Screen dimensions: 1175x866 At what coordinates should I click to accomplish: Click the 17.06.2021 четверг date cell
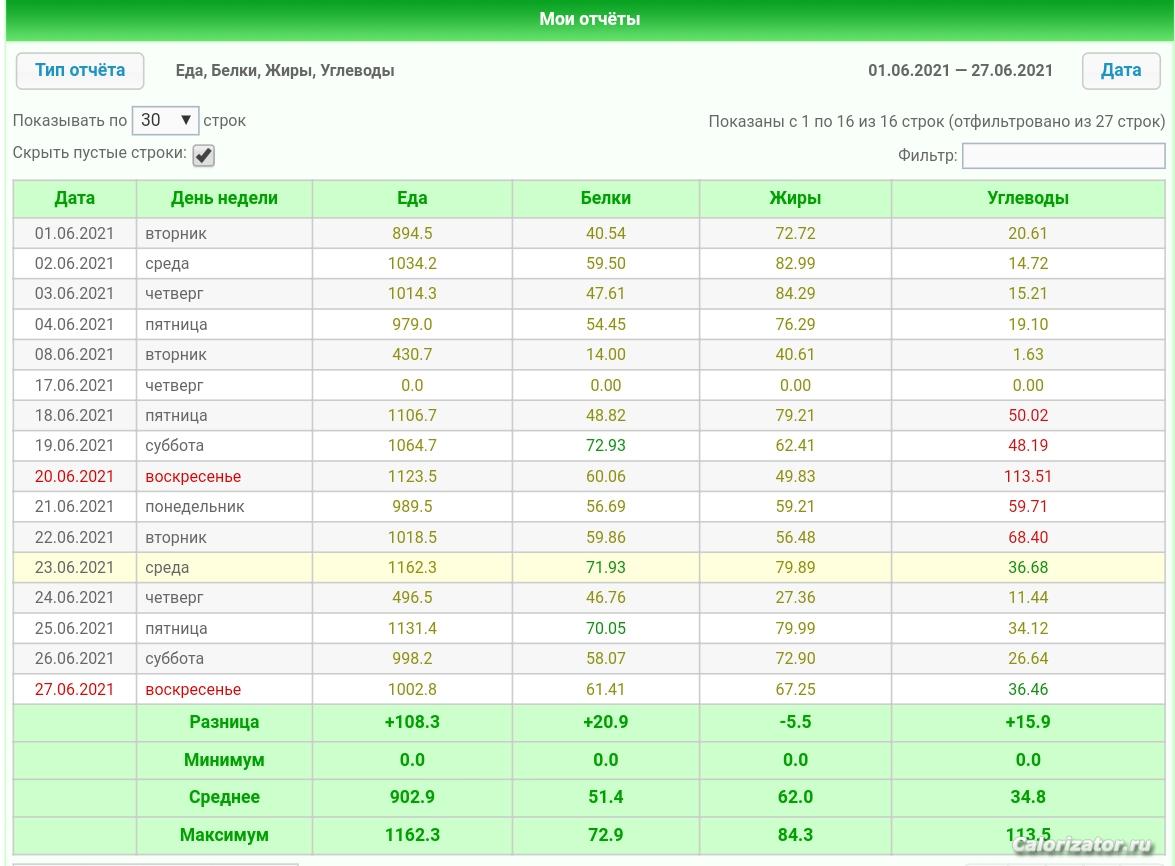click(75, 385)
